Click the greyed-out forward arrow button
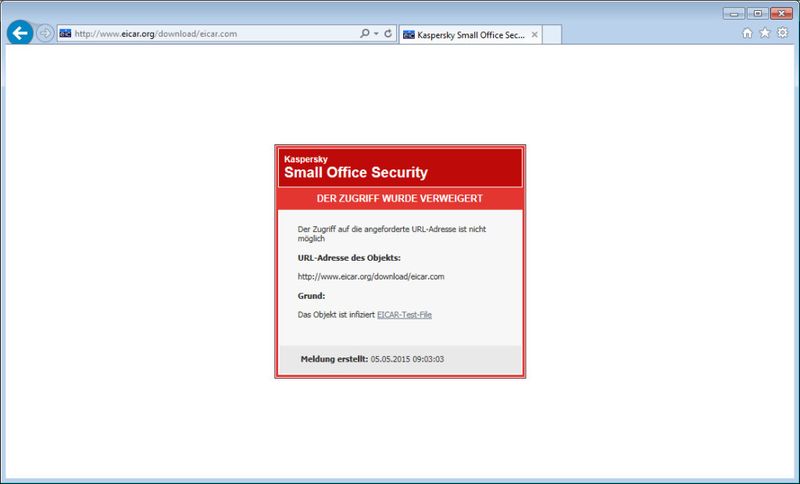The height and width of the screenshot is (484, 800). tap(45, 34)
